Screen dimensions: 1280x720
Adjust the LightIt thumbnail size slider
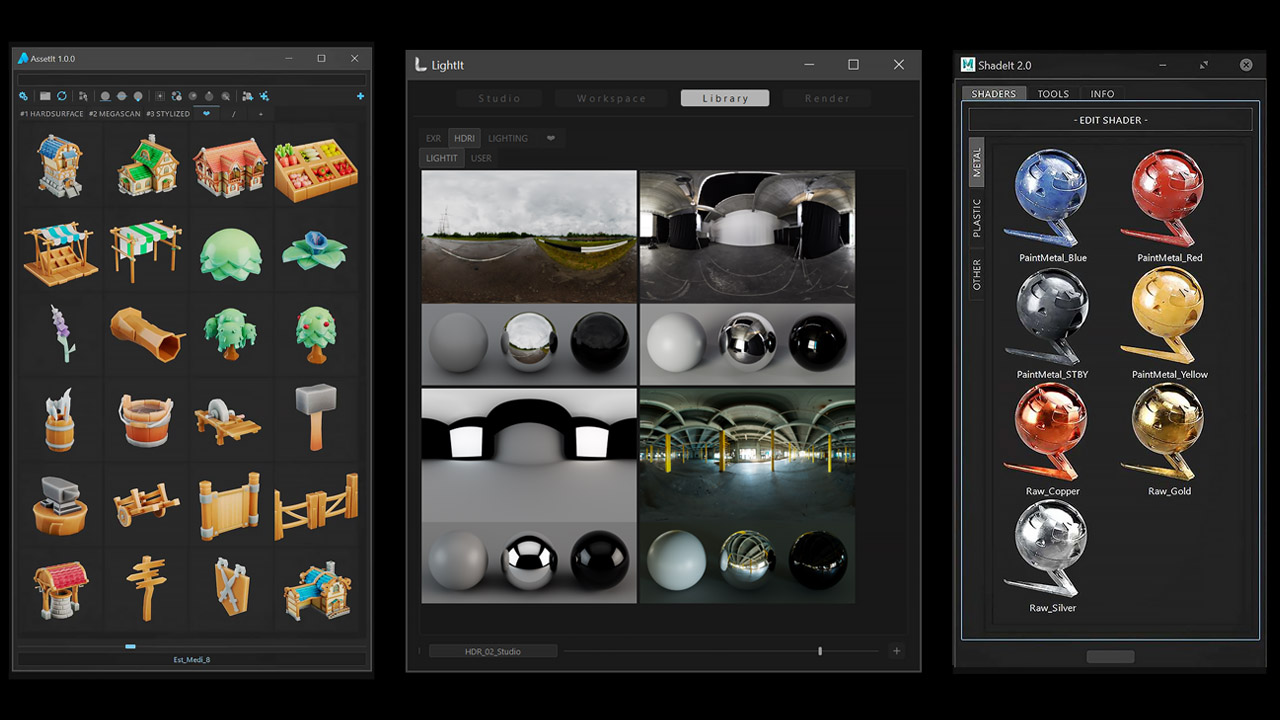pyautogui.click(x=820, y=651)
